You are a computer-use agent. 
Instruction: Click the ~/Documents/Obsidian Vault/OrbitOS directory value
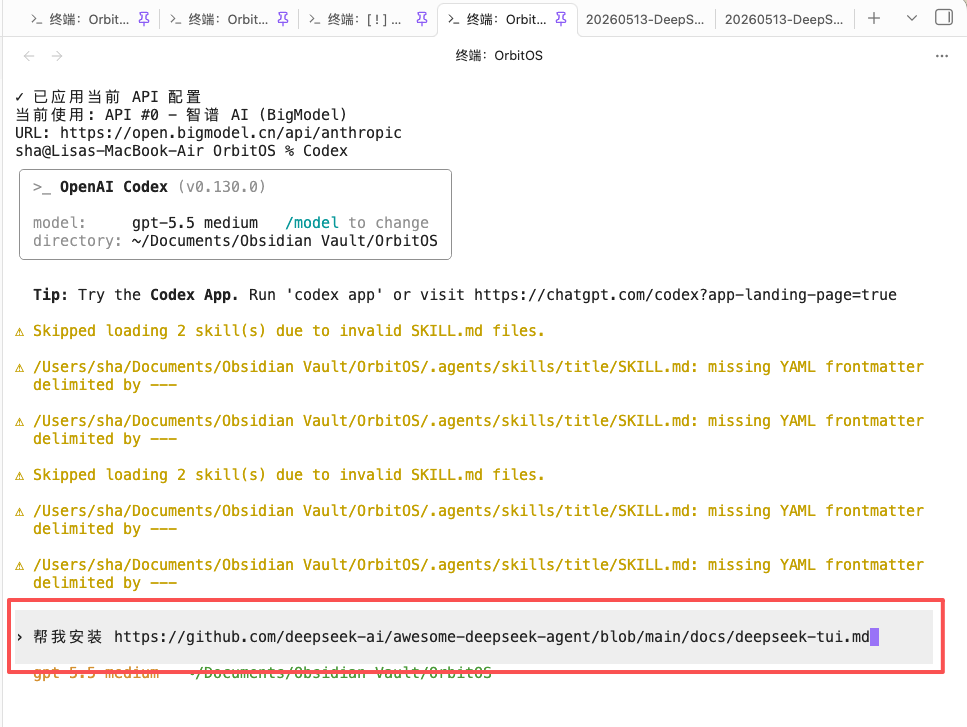pyautogui.click(x=284, y=240)
